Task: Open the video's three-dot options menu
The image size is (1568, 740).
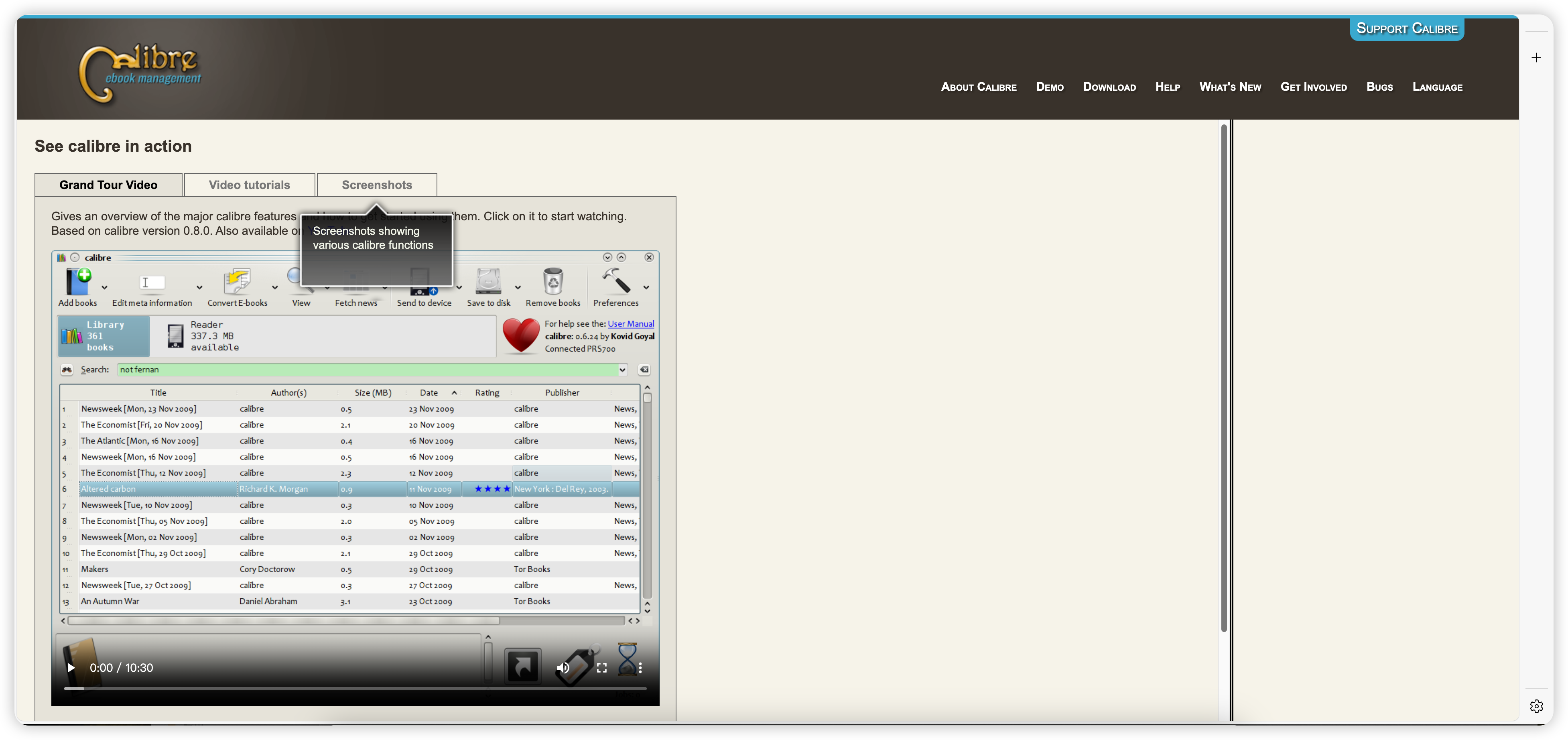Action: [x=640, y=667]
